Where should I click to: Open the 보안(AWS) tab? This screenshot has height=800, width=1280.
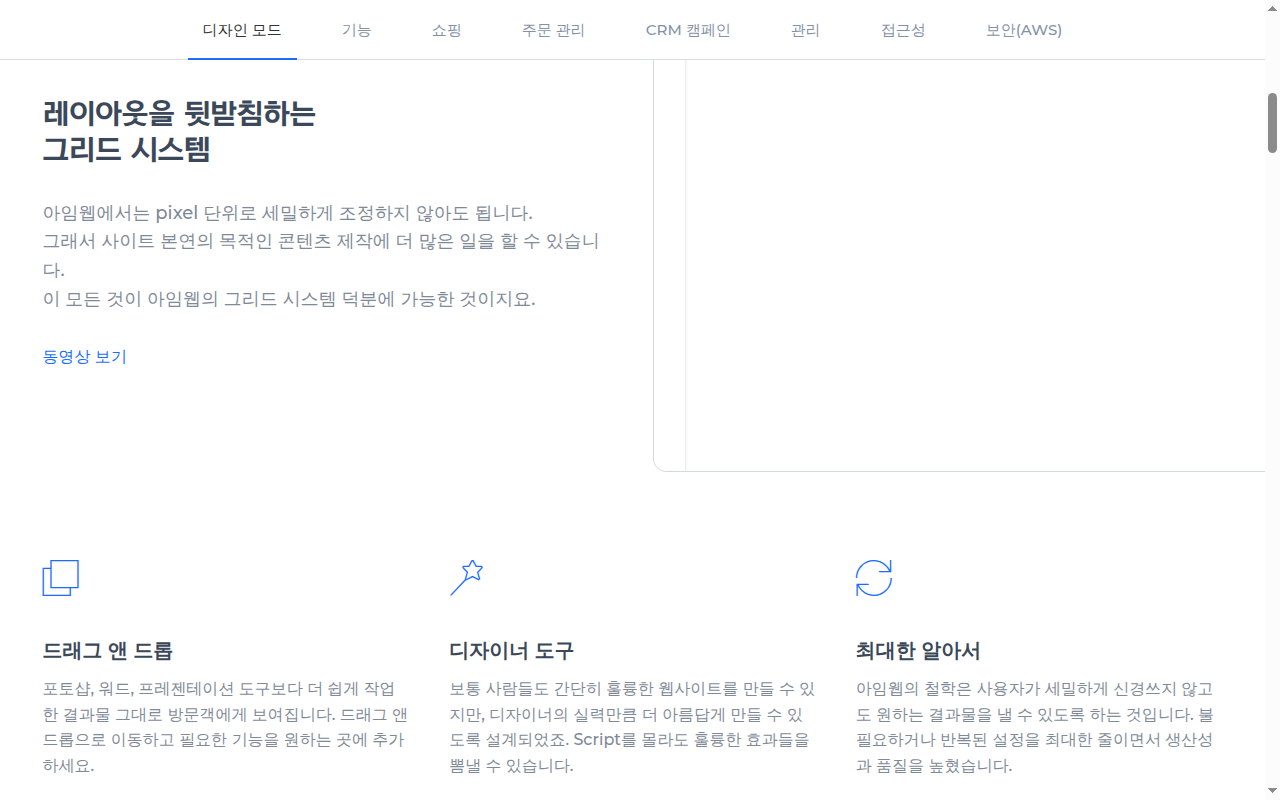(1024, 30)
